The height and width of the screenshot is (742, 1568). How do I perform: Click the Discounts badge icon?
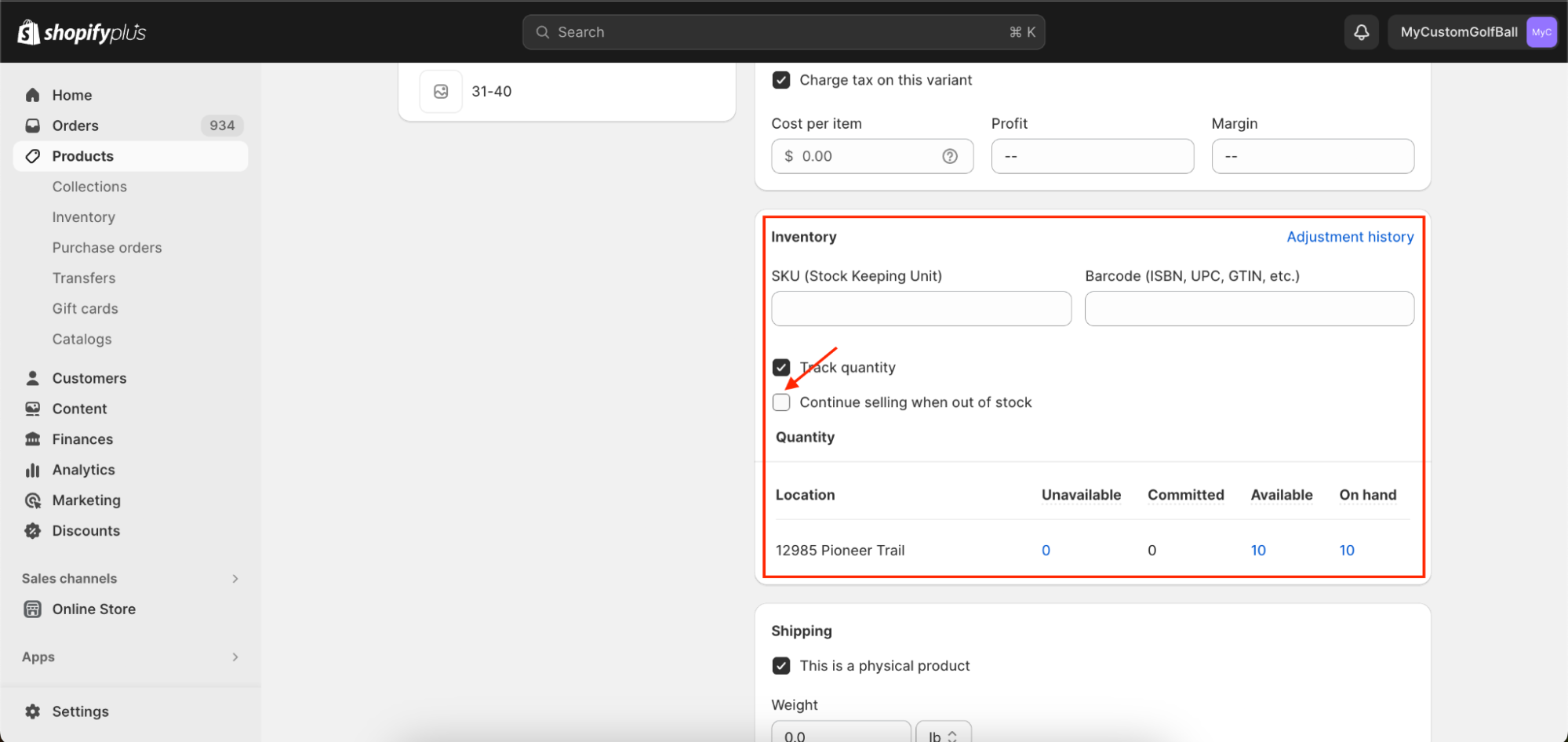click(x=33, y=531)
